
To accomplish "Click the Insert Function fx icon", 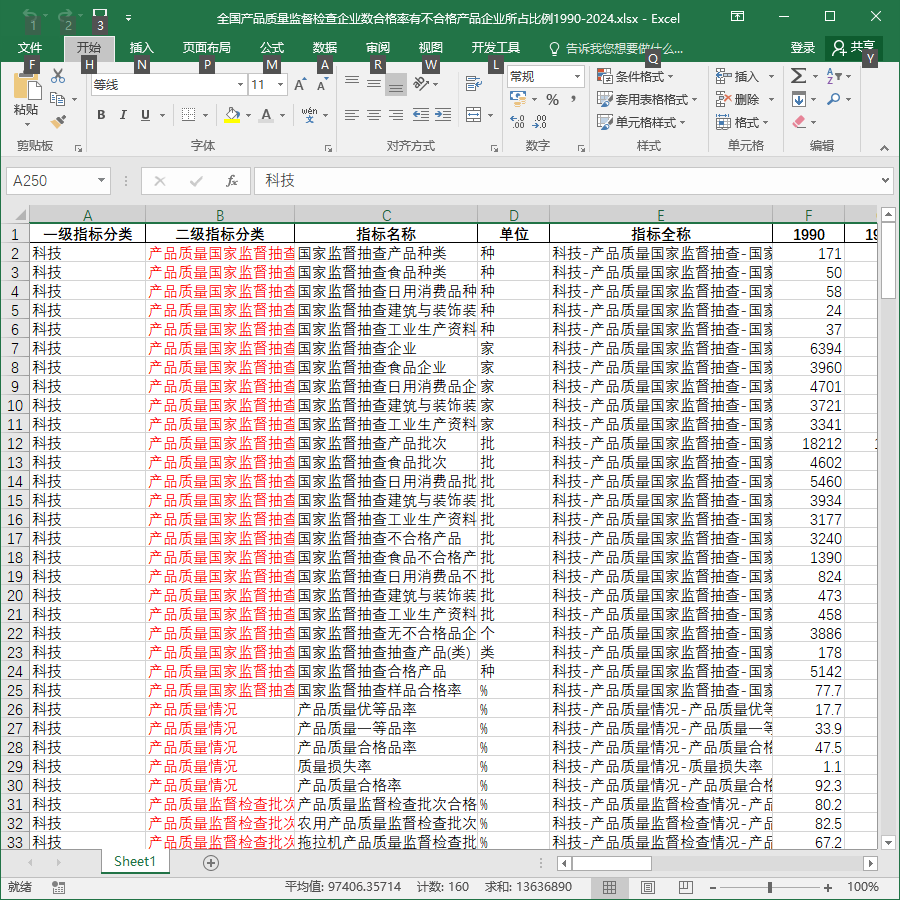I will pos(232,181).
